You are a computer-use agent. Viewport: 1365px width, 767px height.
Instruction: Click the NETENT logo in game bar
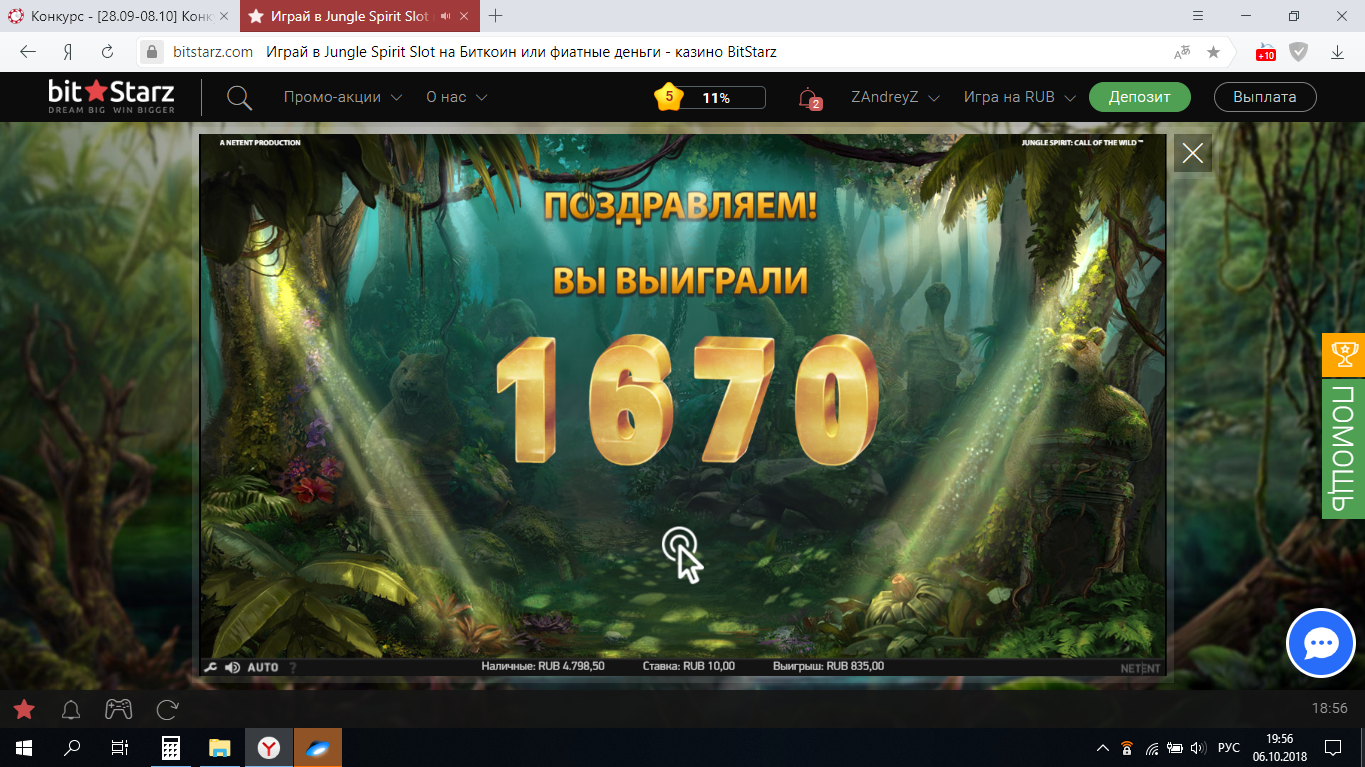(1140, 668)
